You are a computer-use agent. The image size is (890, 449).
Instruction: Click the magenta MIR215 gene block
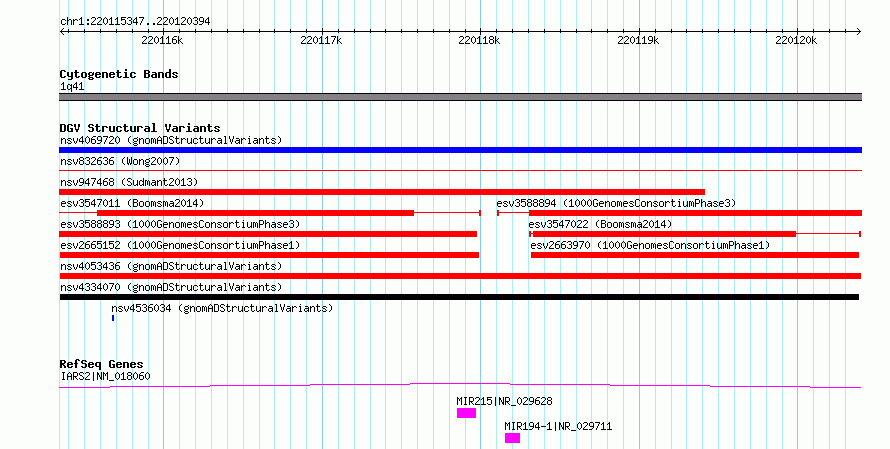coord(467,413)
